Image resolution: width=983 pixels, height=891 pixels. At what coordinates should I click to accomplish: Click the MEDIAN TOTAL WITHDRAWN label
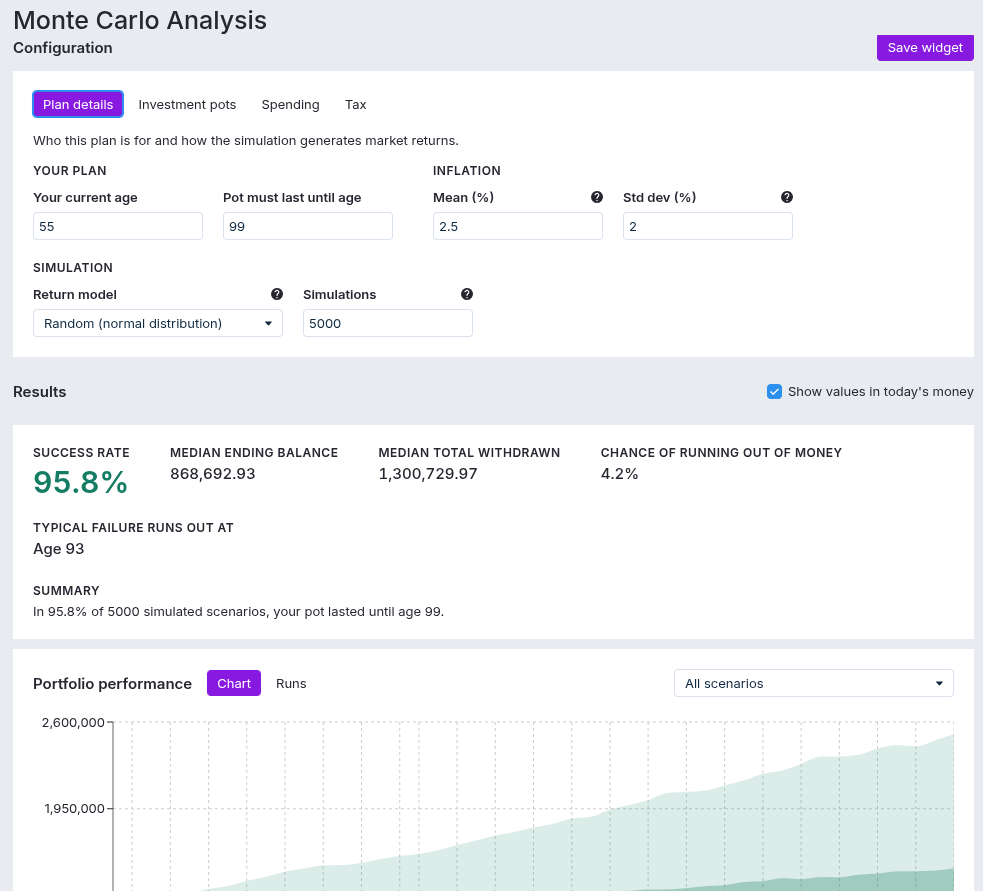tap(469, 453)
